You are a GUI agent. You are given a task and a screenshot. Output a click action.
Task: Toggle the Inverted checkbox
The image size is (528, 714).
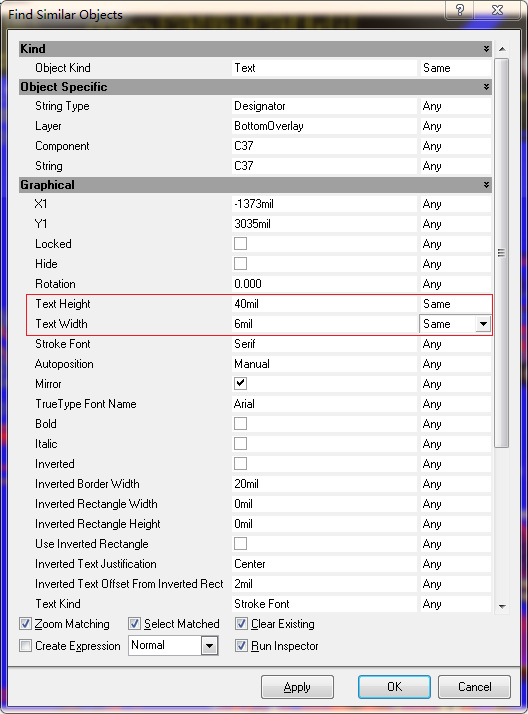pyautogui.click(x=240, y=464)
